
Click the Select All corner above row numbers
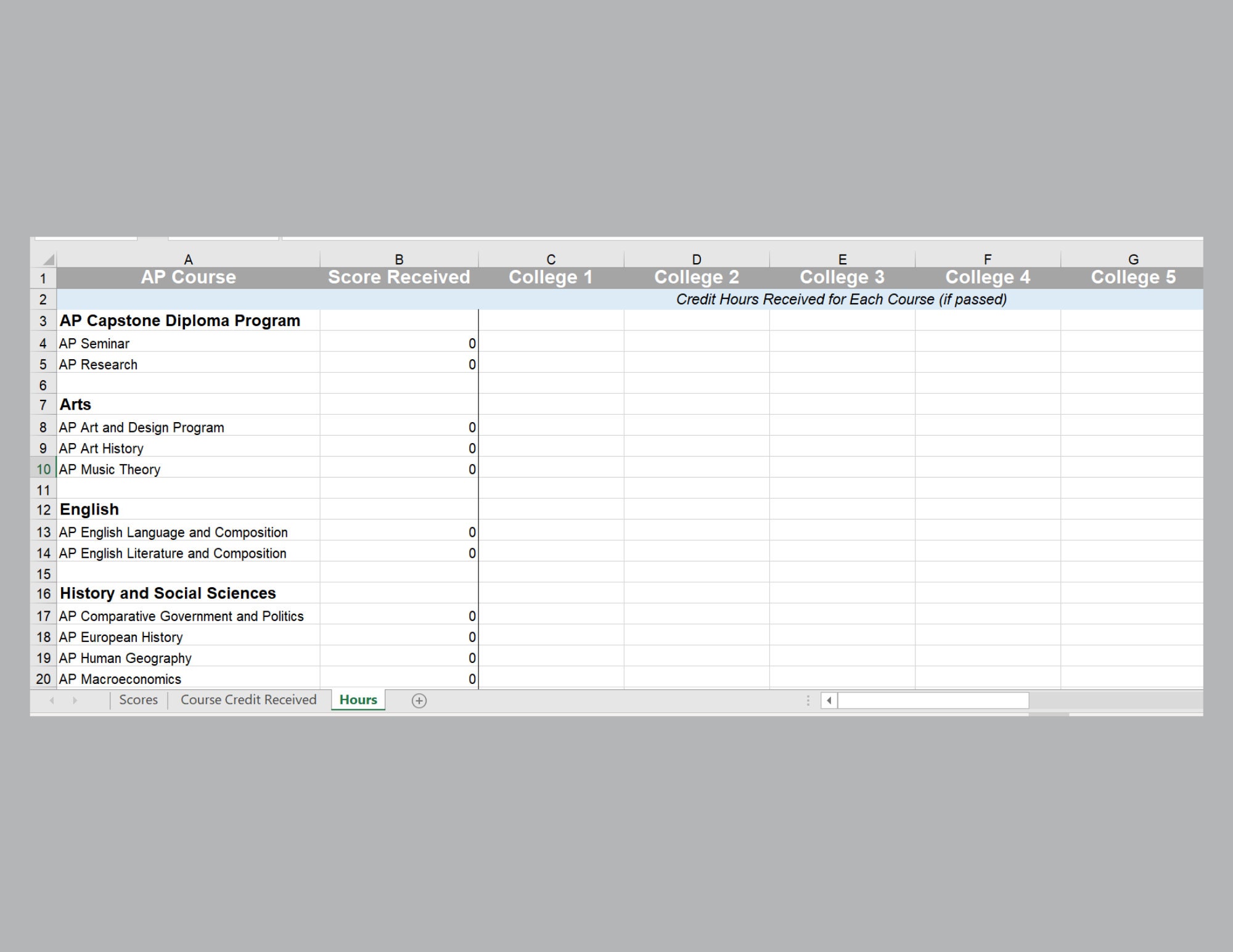49,259
